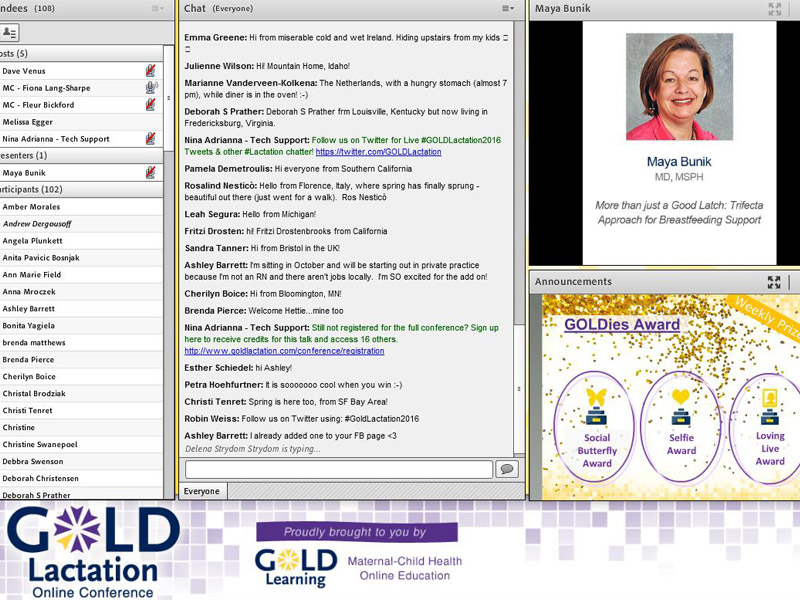Click the GOLD Lactation Online Conference logo
Viewport: 800px width, 600px height.
coord(93,552)
